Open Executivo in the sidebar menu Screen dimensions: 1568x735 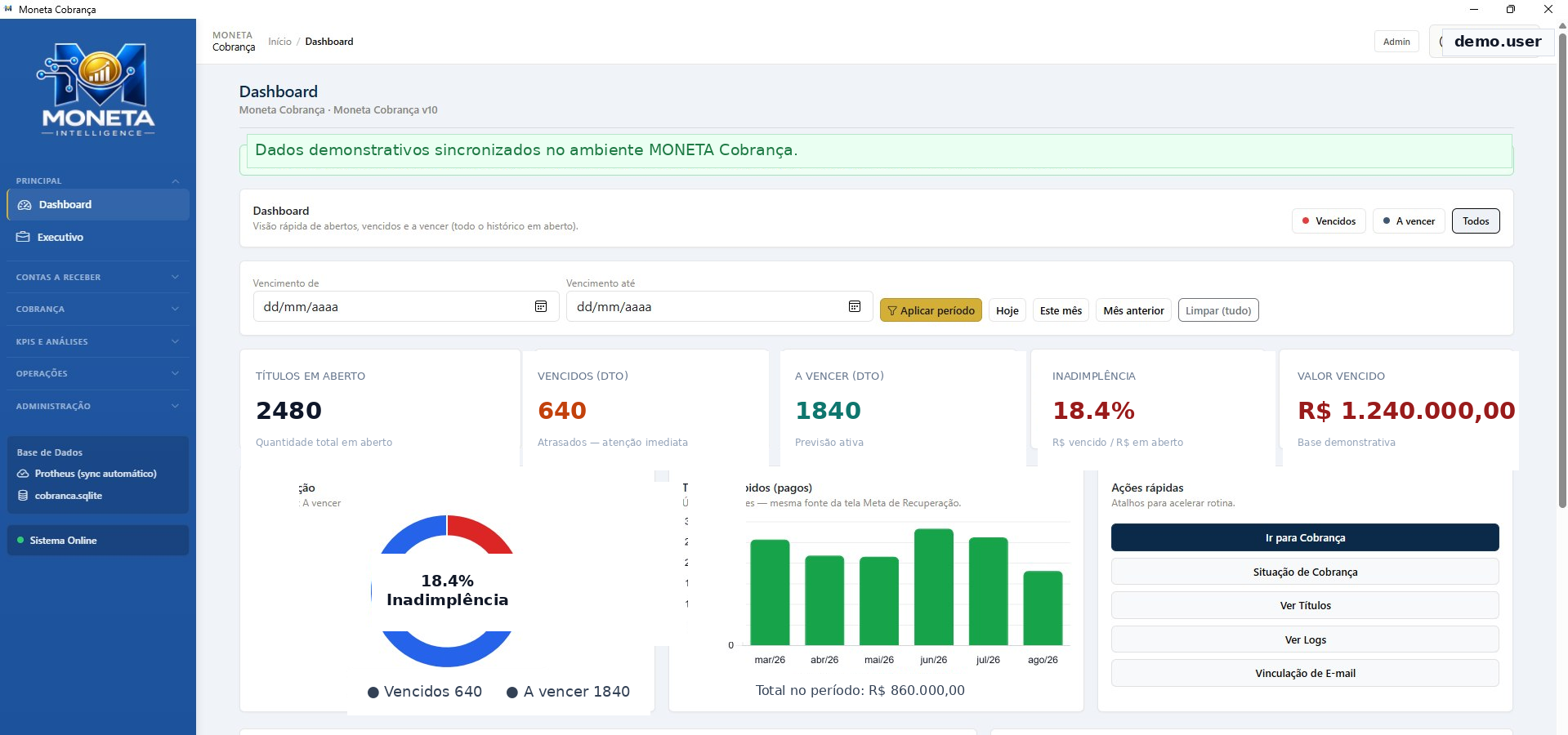tap(98, 237)
